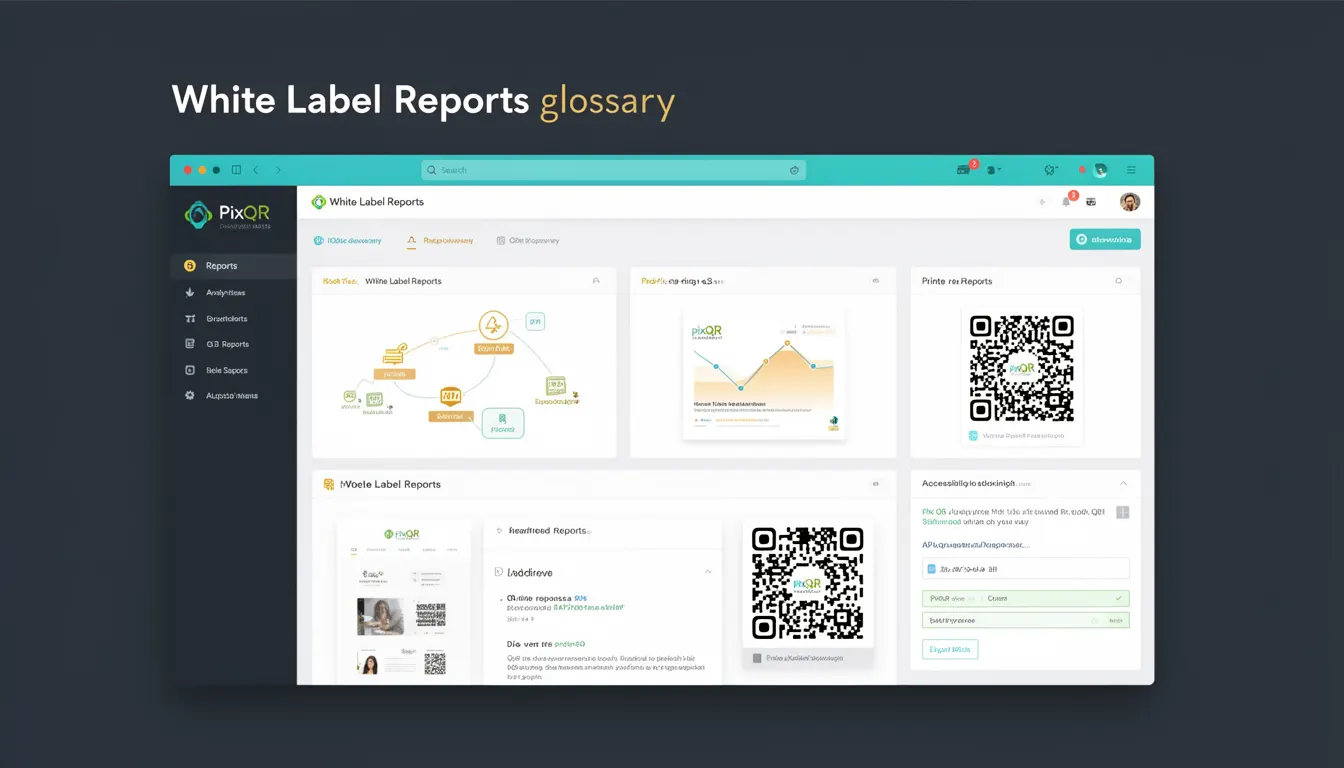Open the sidebar item with gear icon

(x=233, y=396)
